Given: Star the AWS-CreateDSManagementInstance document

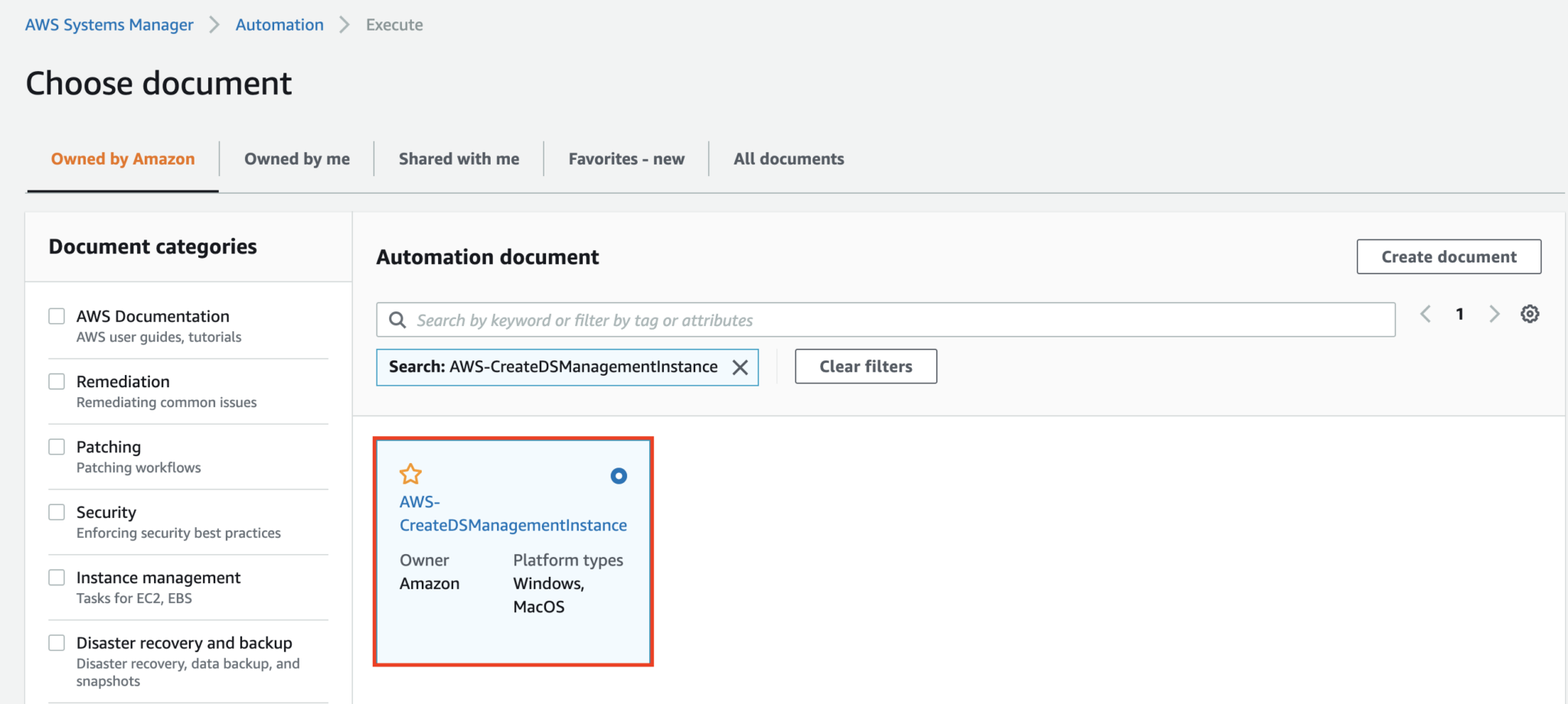Looking at the screenshot, I should point(411,474).
